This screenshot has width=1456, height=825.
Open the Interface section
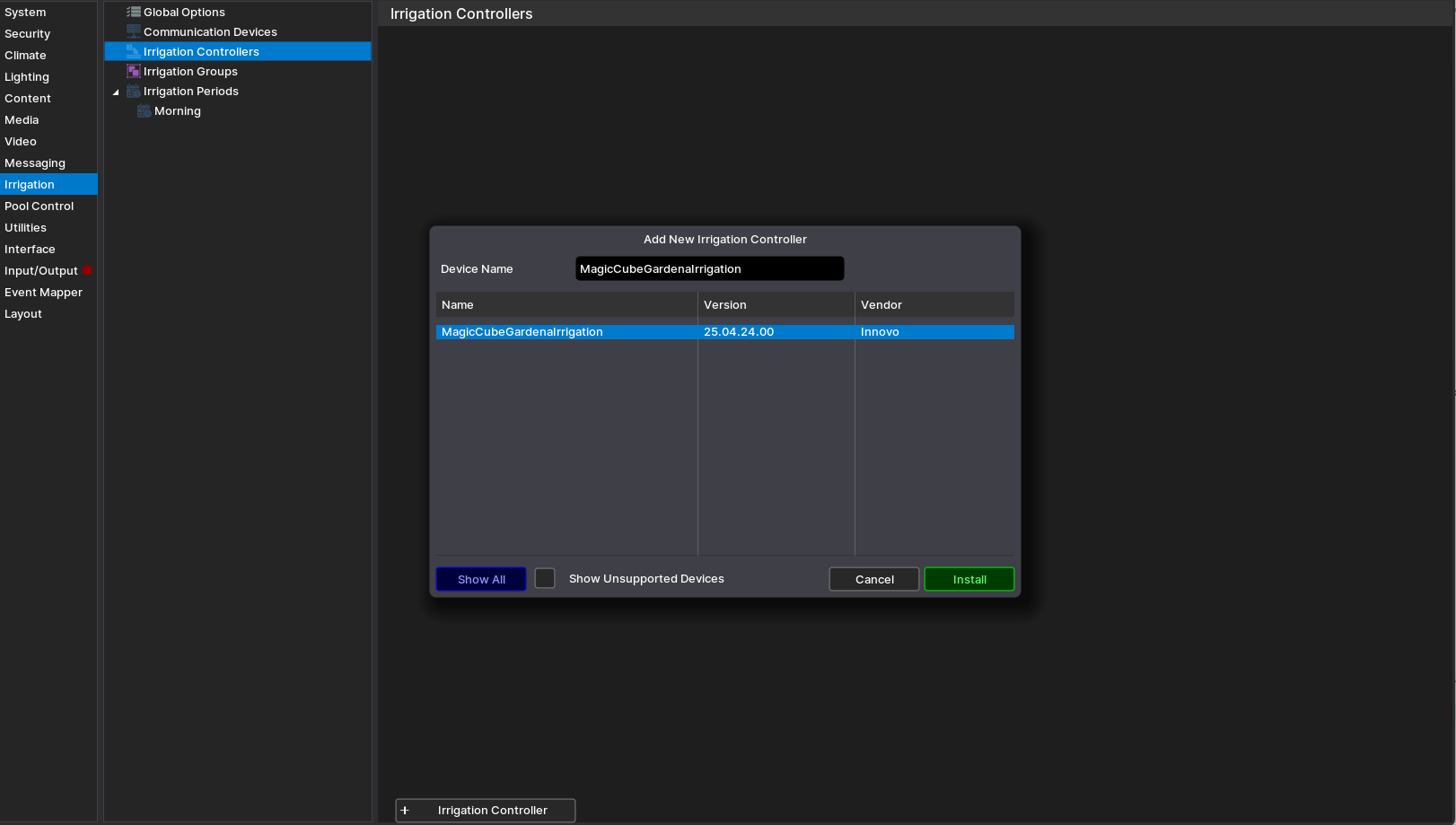point(48,249)
